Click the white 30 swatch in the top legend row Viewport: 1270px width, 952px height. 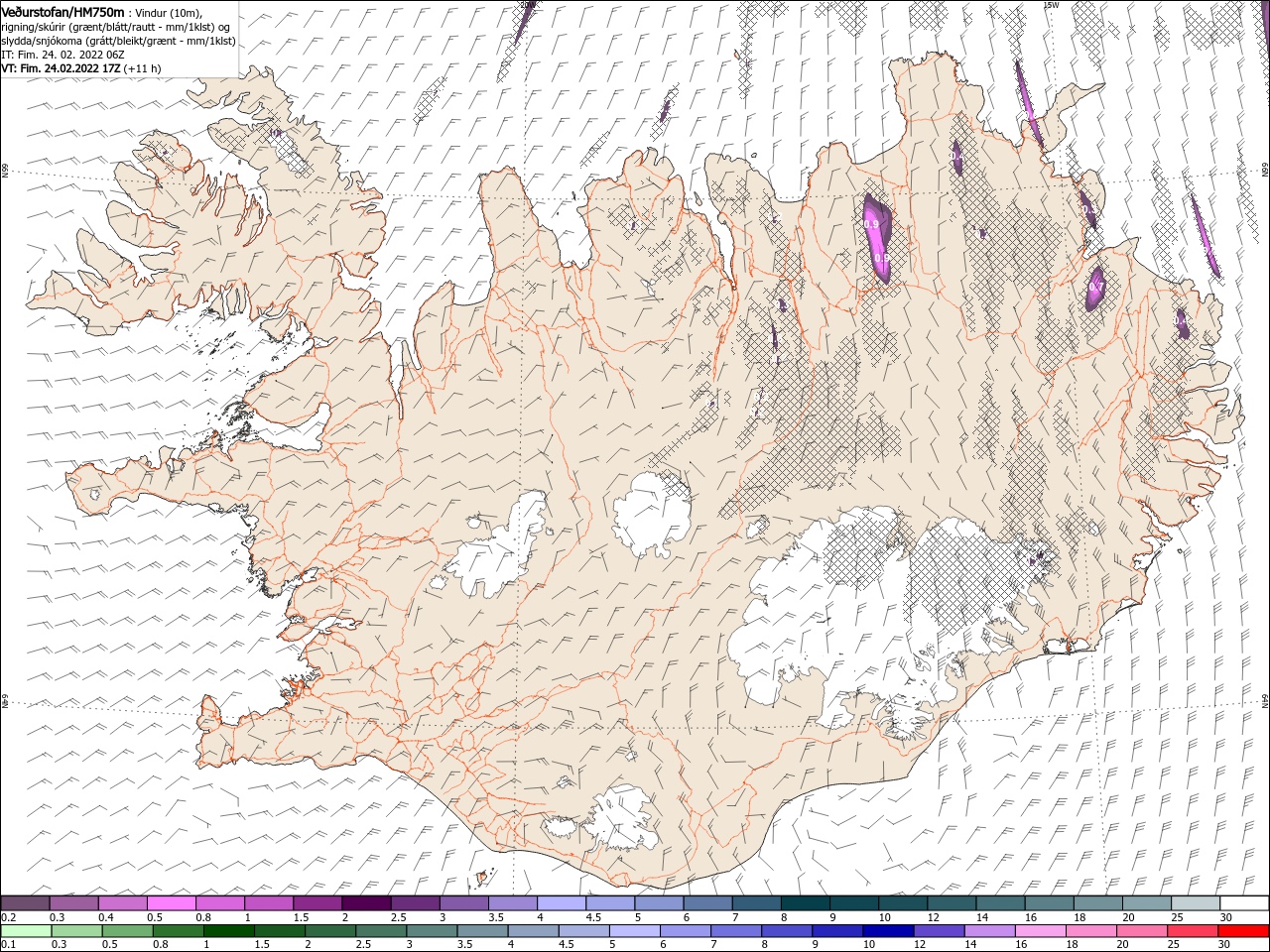pos(1245,902)
